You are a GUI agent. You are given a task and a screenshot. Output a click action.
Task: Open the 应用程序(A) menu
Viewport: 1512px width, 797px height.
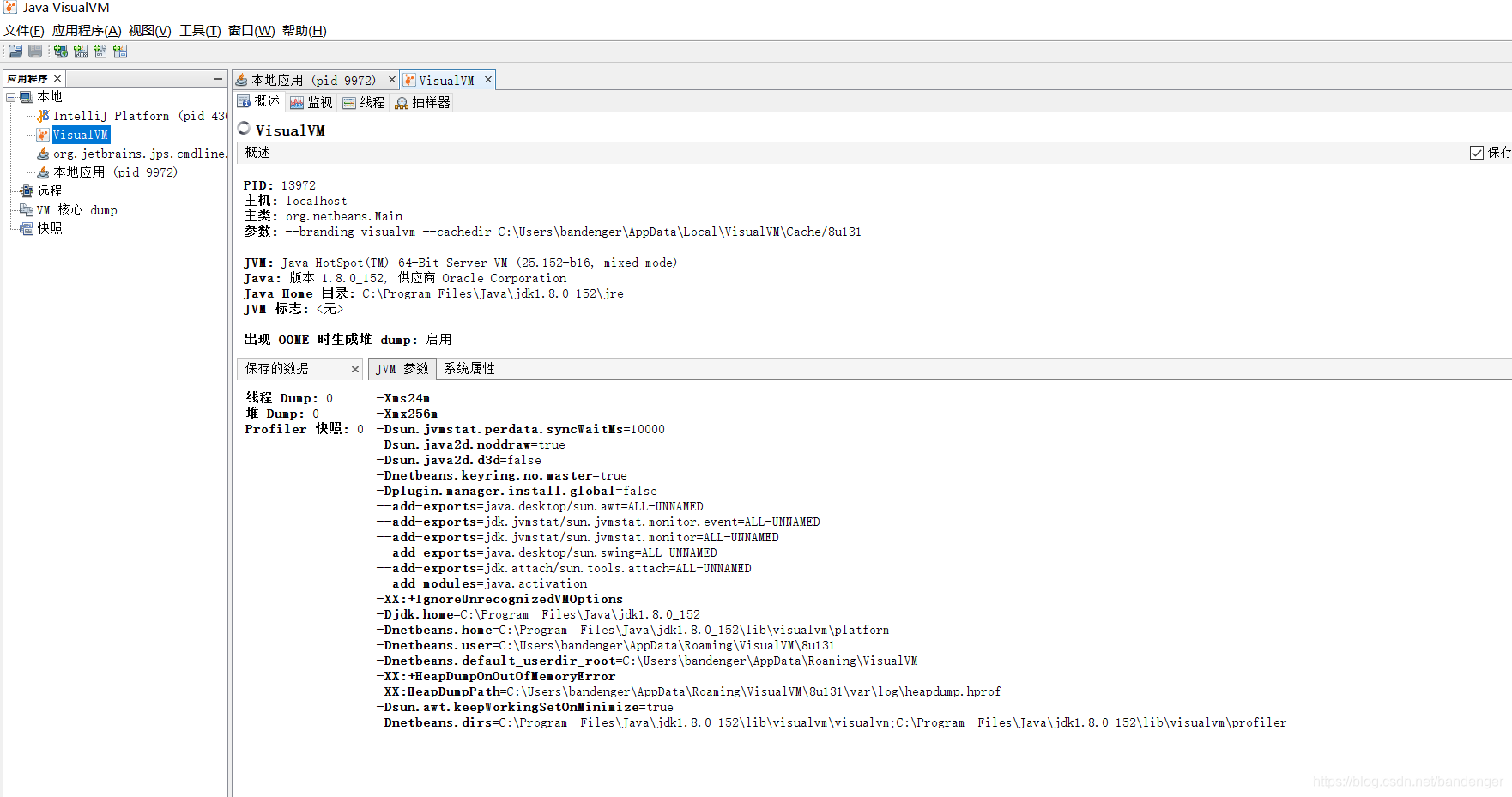click(x=87, y=31)
